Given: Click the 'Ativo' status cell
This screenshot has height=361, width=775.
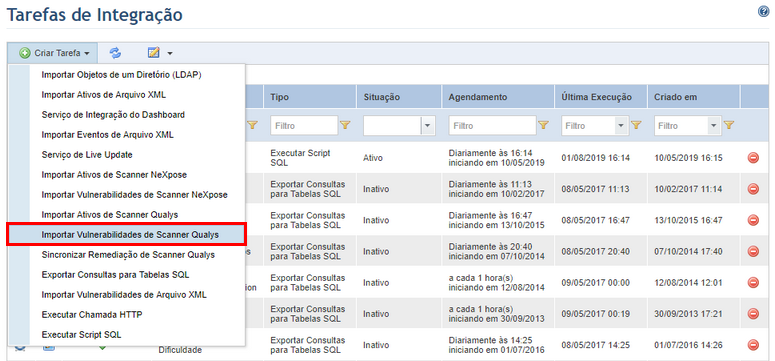Looking at the screenshot, I should [x=373, y=158].
